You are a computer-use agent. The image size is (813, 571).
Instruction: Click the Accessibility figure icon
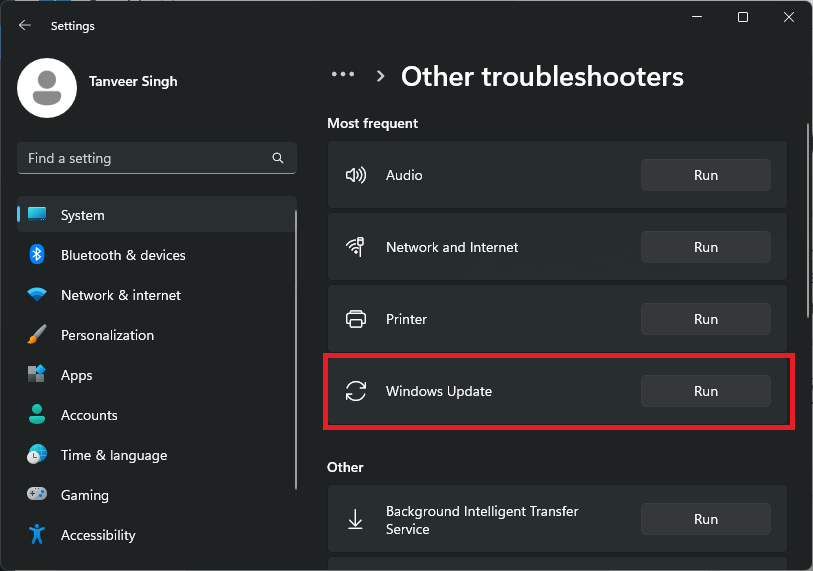37,534
